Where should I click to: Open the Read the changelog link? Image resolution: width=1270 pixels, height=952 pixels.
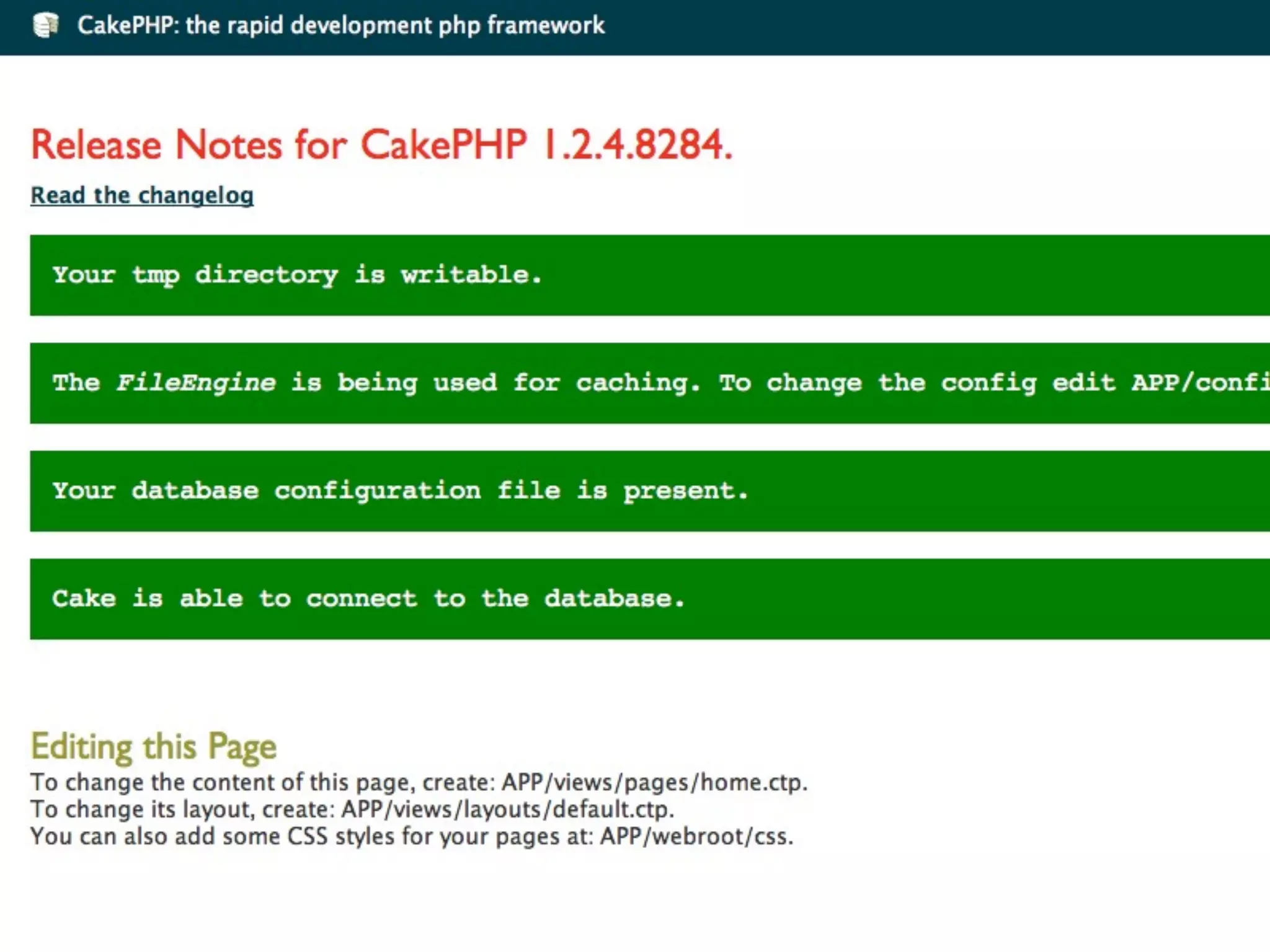click(142, 195)
